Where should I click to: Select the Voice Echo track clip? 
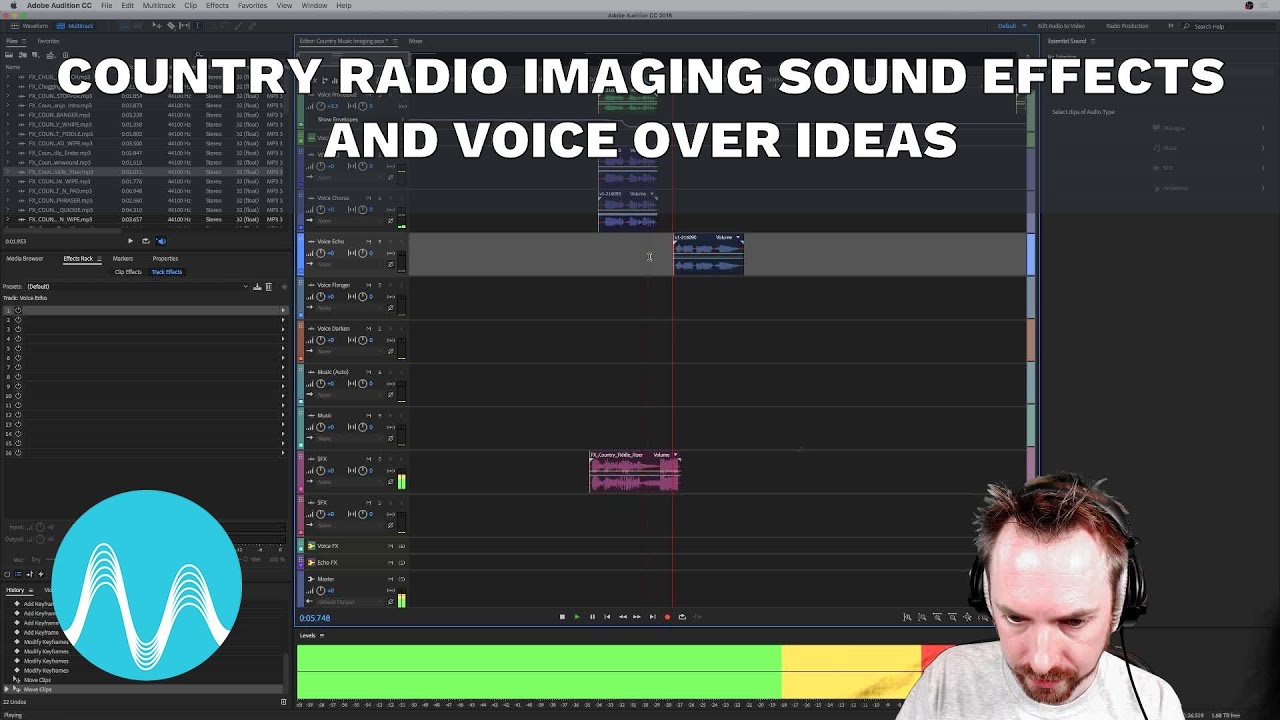(709, 257)
